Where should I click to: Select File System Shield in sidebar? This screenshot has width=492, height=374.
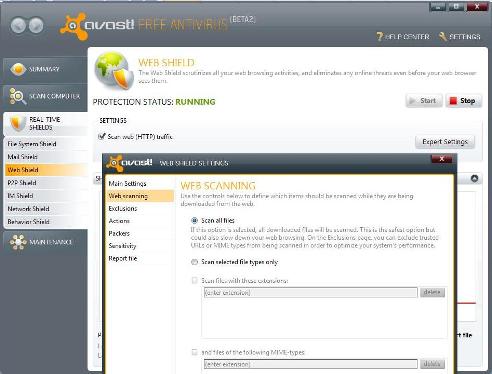point(46,144)
